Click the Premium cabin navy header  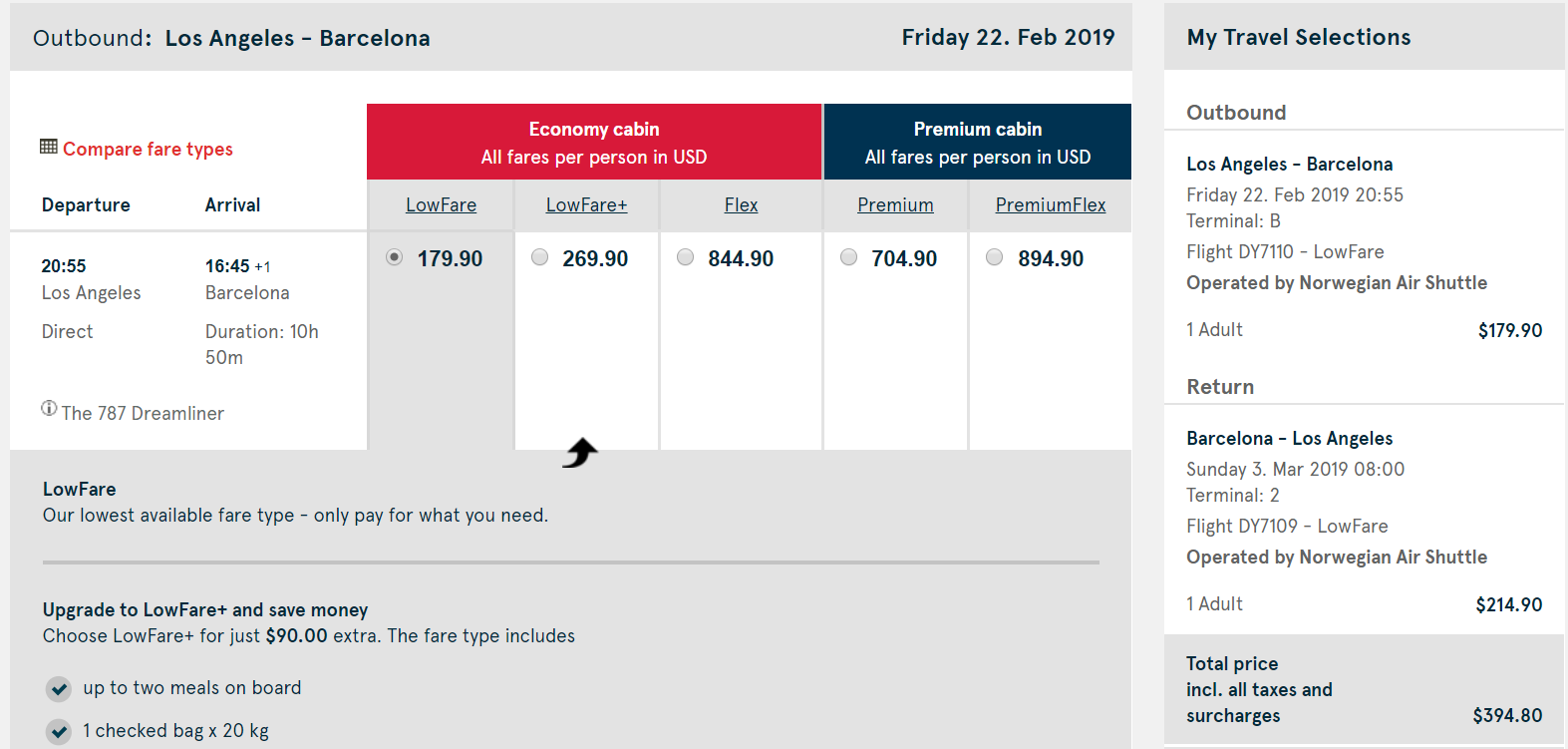[x=977, y=142]
